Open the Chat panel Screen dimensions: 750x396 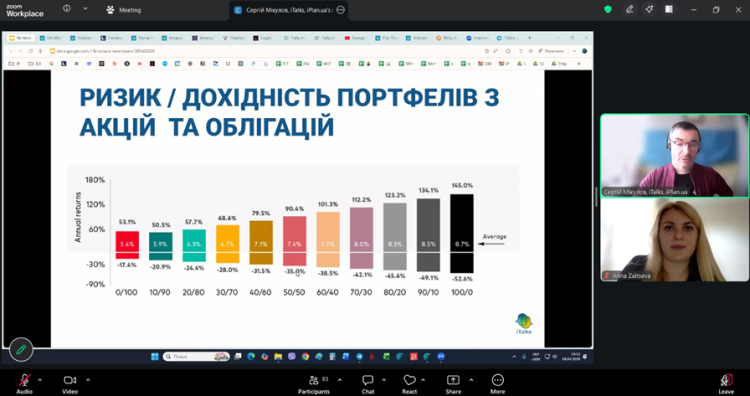pyautogui.click(x=368, y=383)
